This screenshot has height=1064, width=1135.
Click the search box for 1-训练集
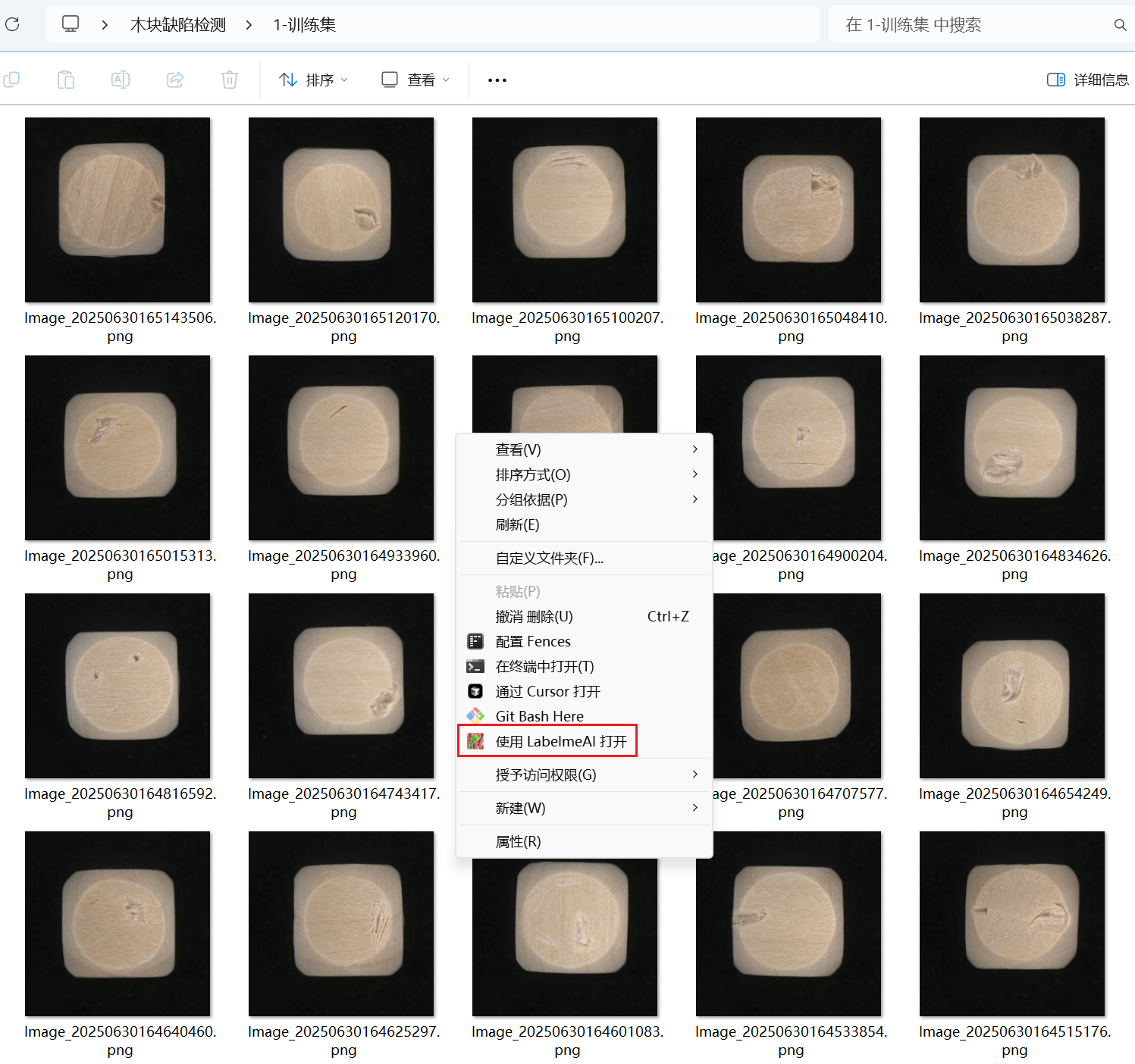(x=970, y=25)
